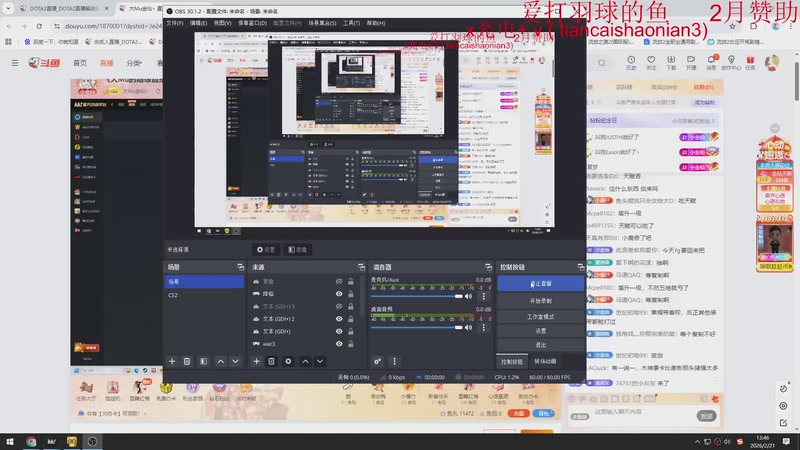Viewport: 800px width, 450px height.
Task: Click 开始录制 start recording button
Action: pyautogui.click(x=541, y=301)
